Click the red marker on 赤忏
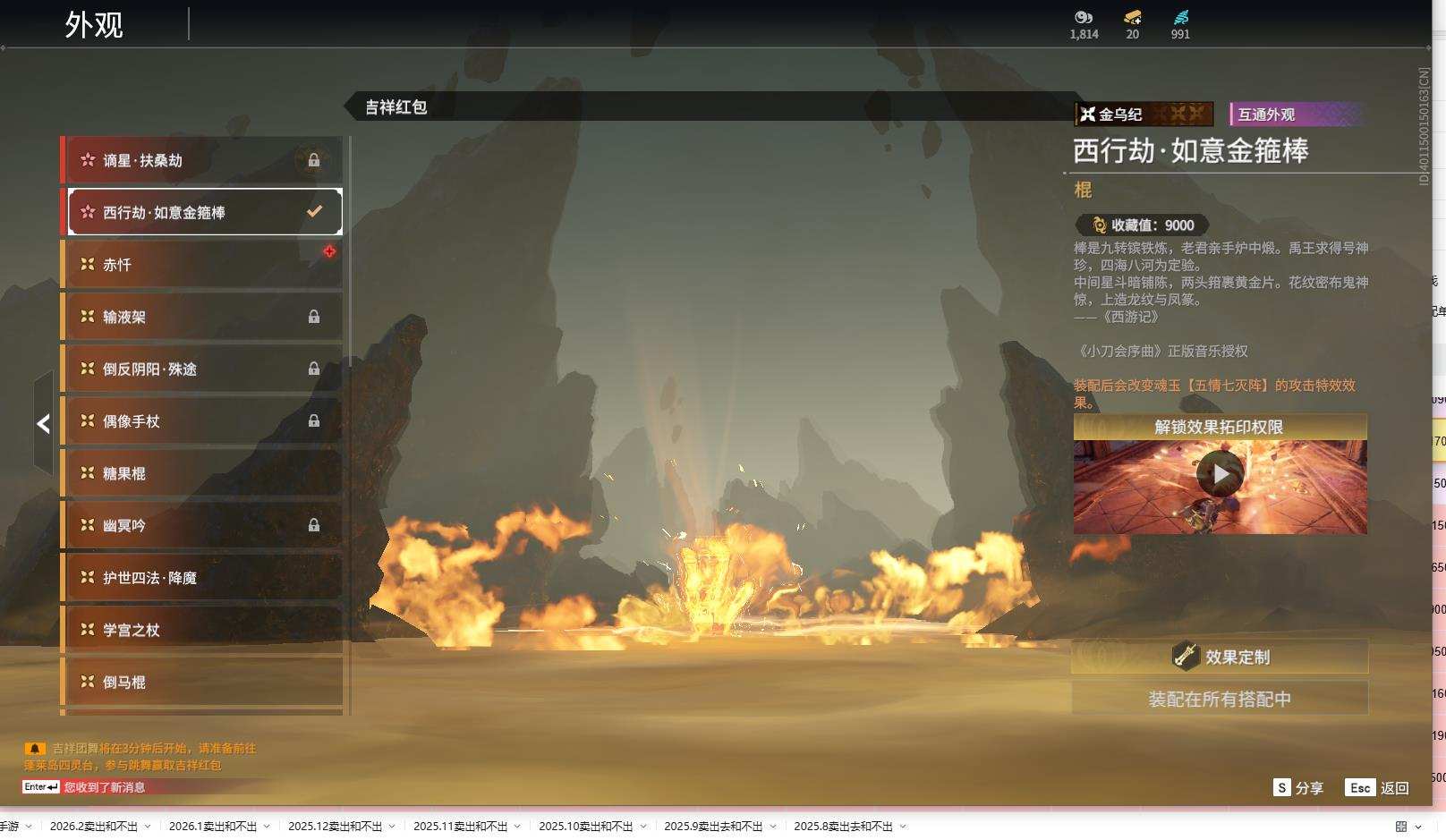 (329, 252)
